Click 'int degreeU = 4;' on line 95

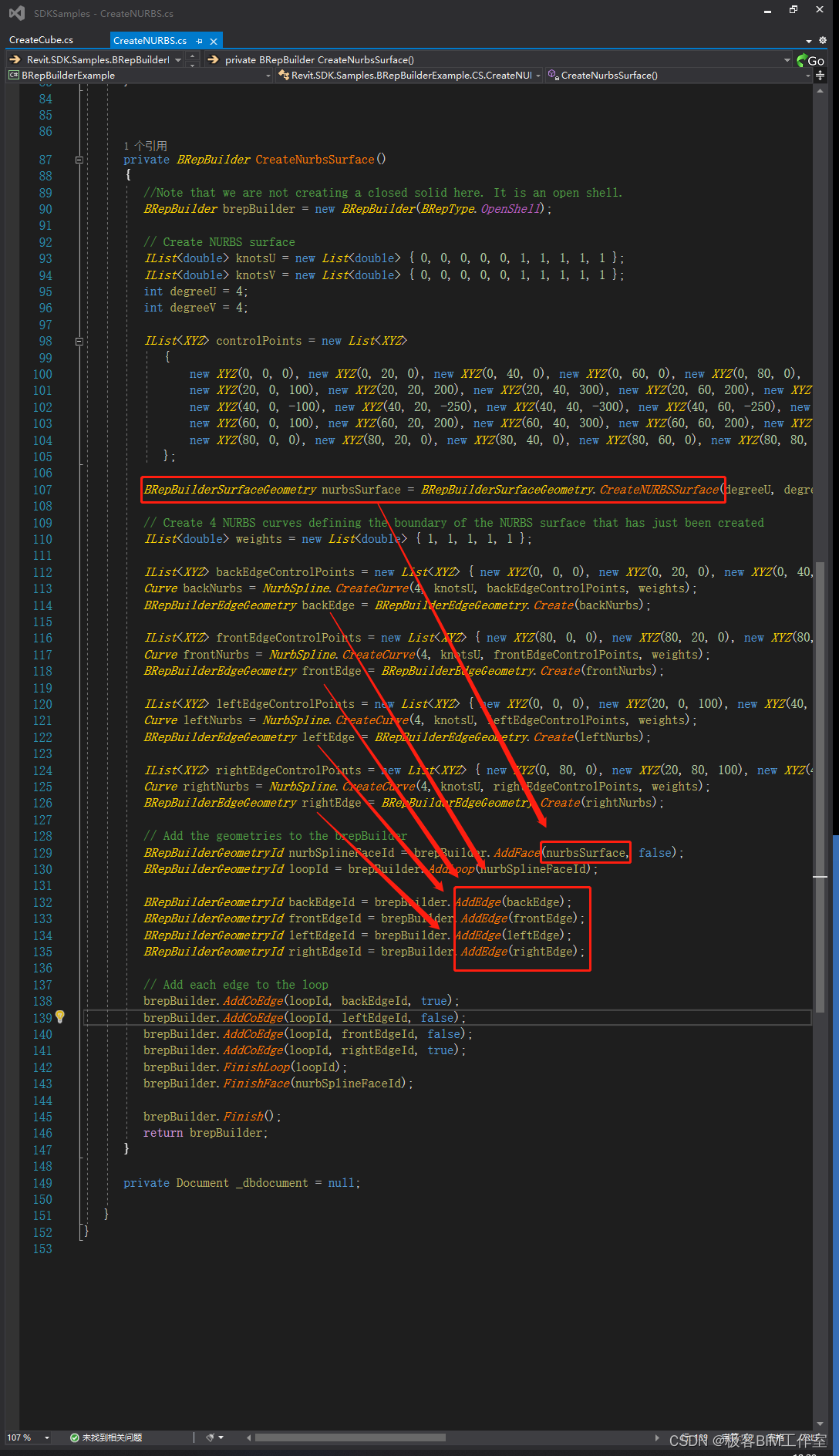pos(196,292)
